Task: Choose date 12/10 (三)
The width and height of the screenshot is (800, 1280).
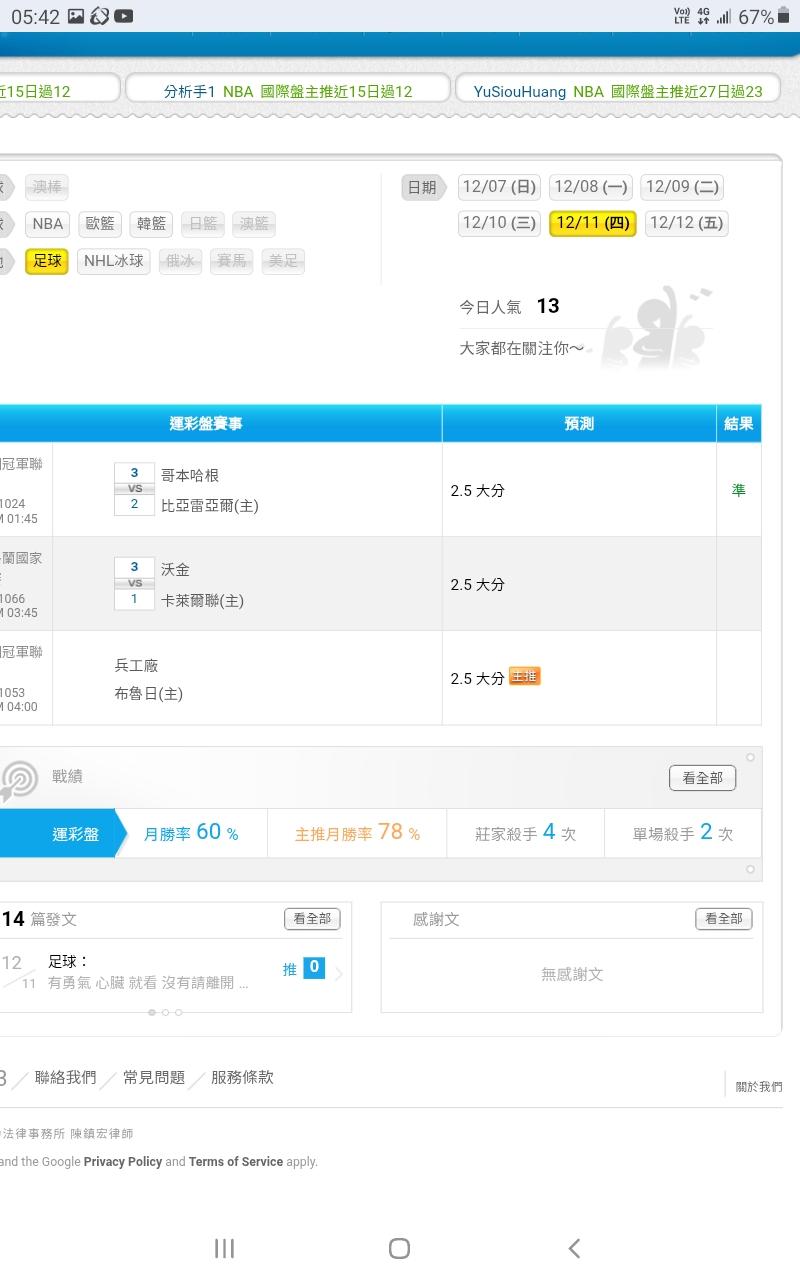Action: [x=499, y=223]
